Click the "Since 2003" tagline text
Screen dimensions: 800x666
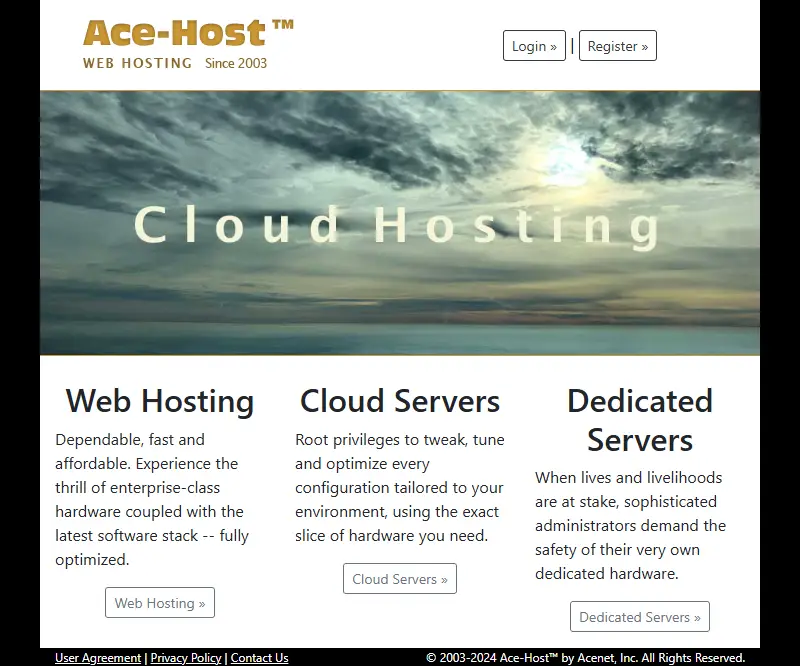pos(236,63)
